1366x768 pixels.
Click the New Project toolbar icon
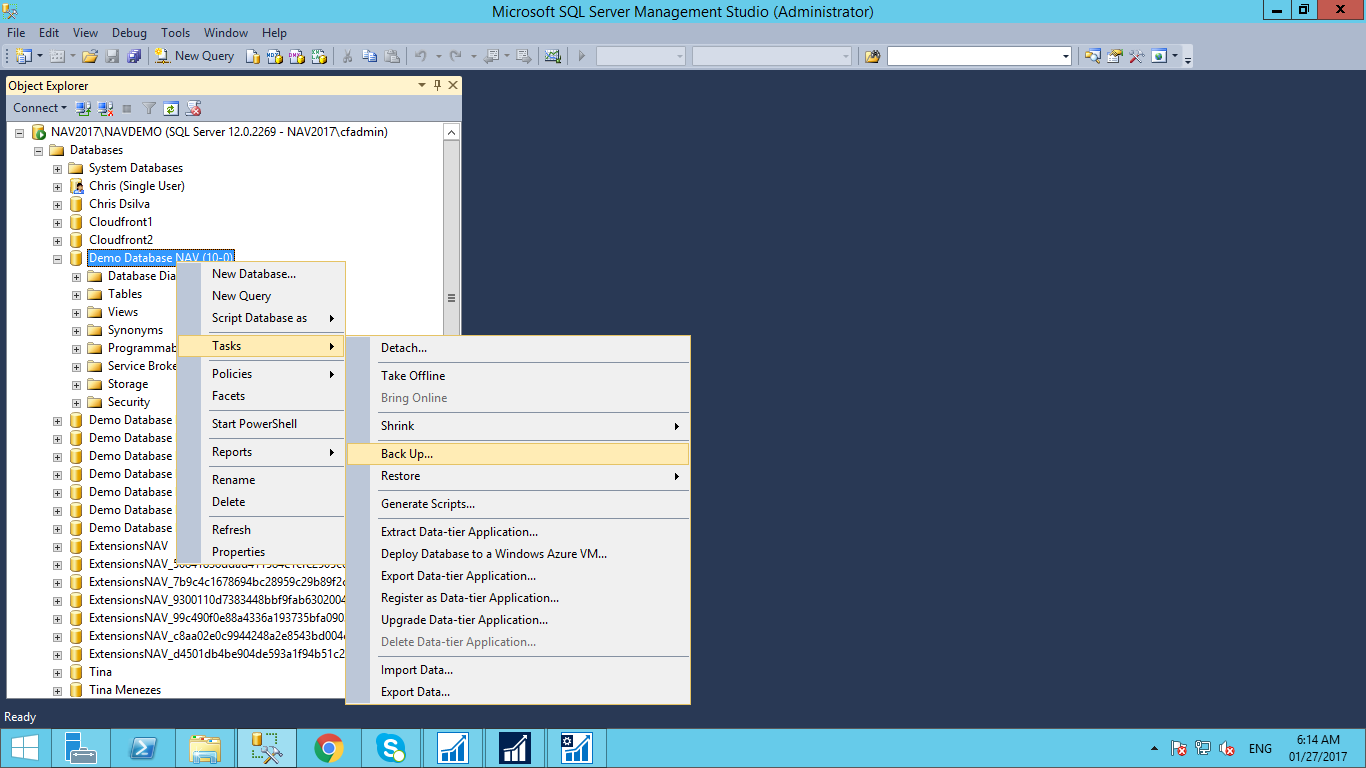tap(23, 56)
